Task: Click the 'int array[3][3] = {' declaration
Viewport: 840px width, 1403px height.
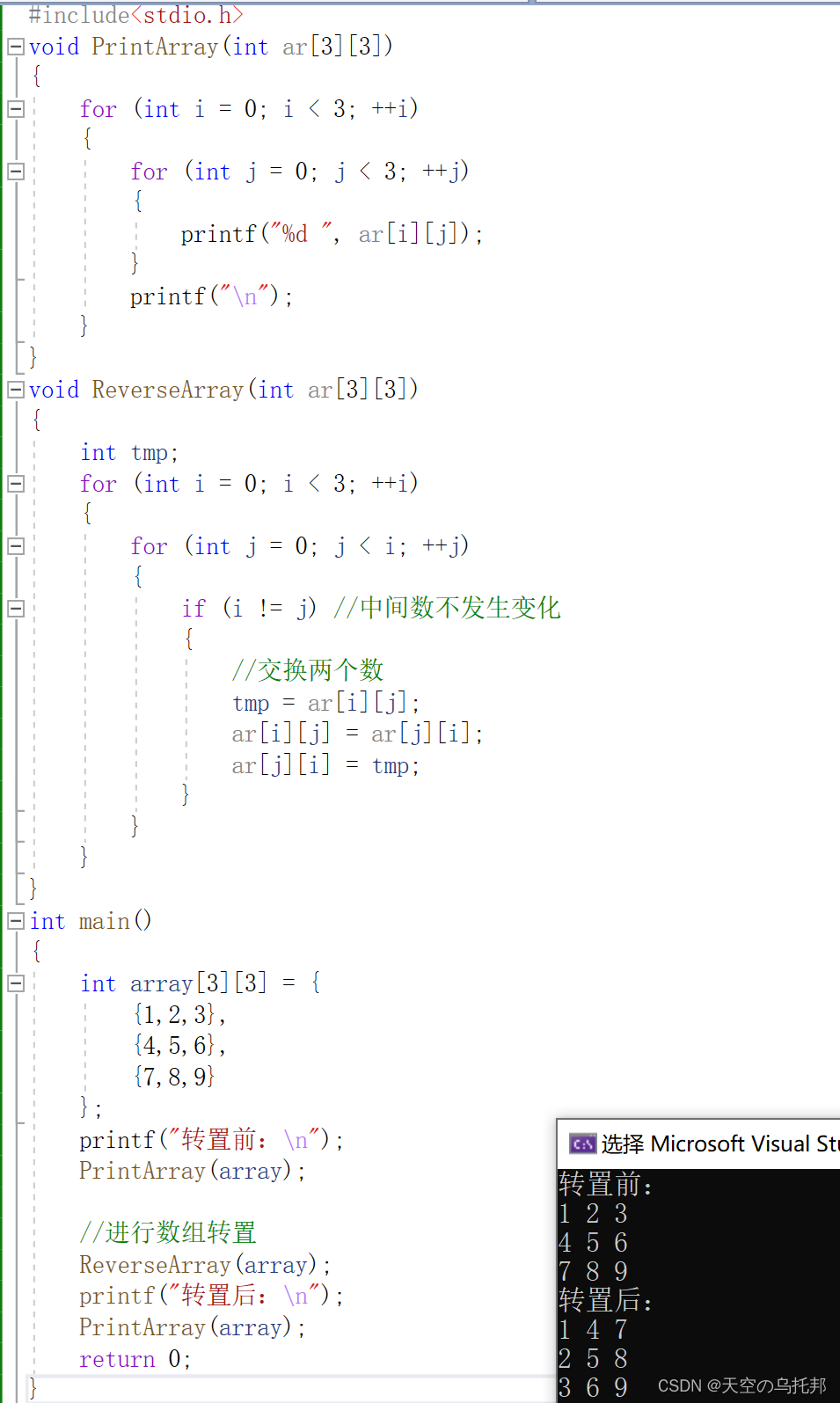Action: (201, 983)
